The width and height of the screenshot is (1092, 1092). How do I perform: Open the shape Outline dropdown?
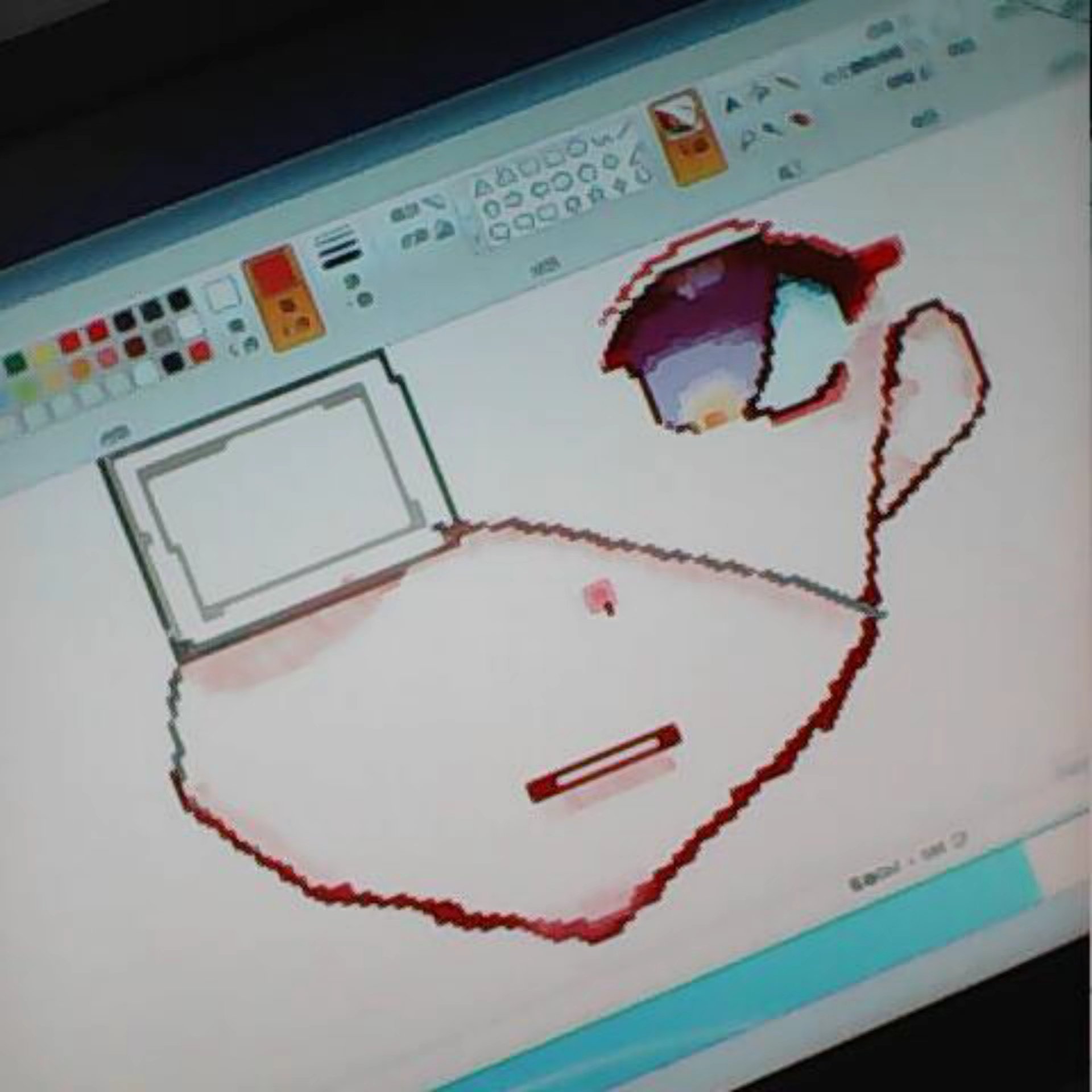point(420,209)
